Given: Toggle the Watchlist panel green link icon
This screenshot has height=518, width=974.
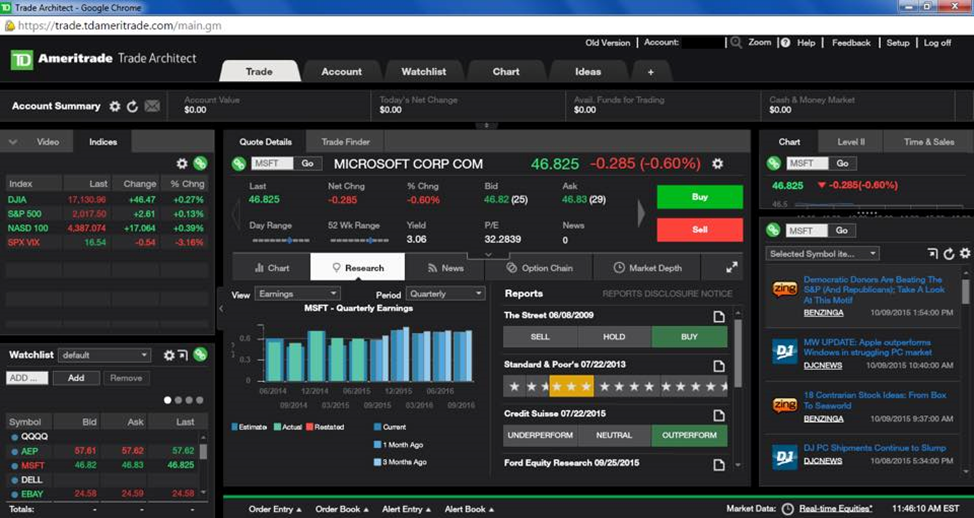Looking at the screenshot, I should pyautogui.click(x=200, y=355).
